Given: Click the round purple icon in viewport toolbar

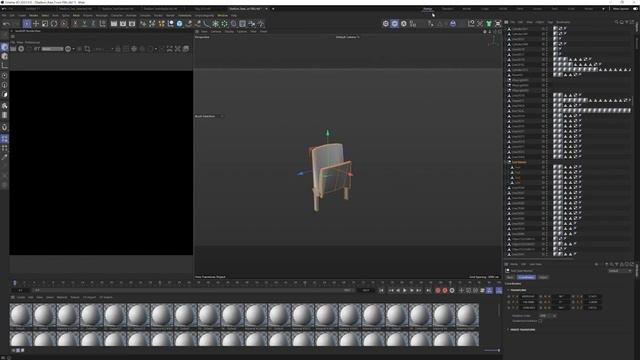Looking at the screenshot, I should pyautogui.click(x=453, y=24).
